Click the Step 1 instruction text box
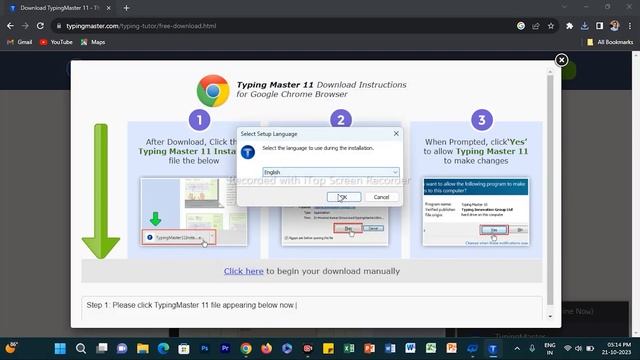 (x=312, y=308)
